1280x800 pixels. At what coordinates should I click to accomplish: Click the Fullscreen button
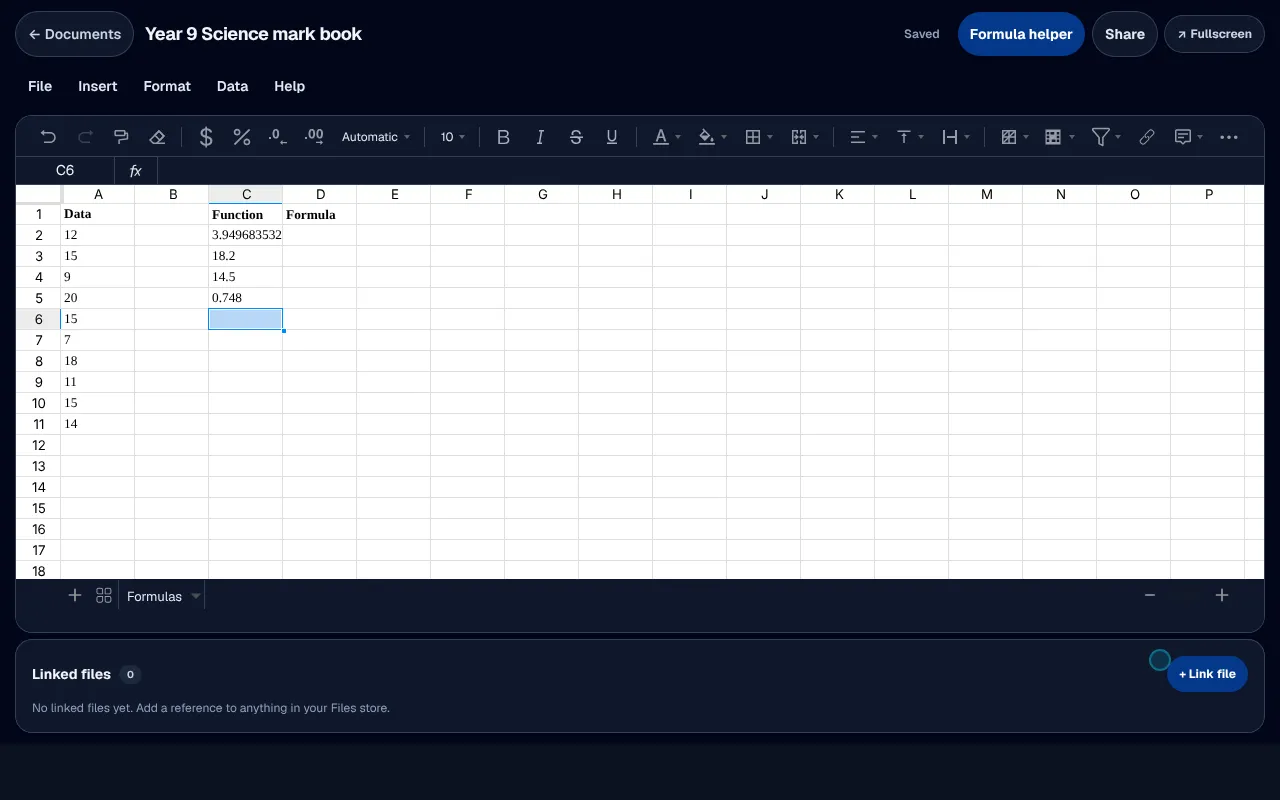pos(1214,34)
